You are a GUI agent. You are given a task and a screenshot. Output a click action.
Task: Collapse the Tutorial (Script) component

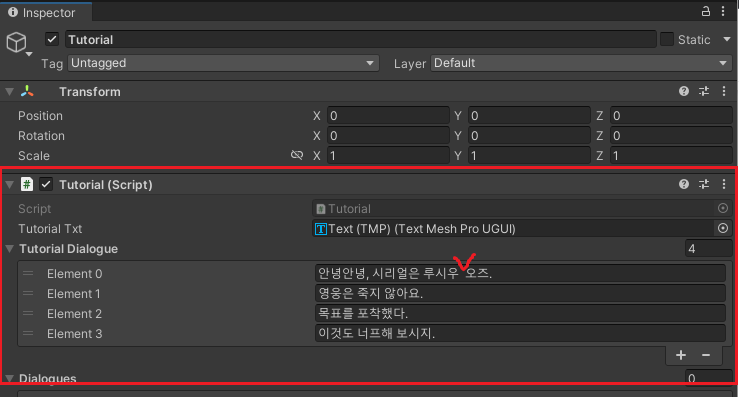(9, 185)
